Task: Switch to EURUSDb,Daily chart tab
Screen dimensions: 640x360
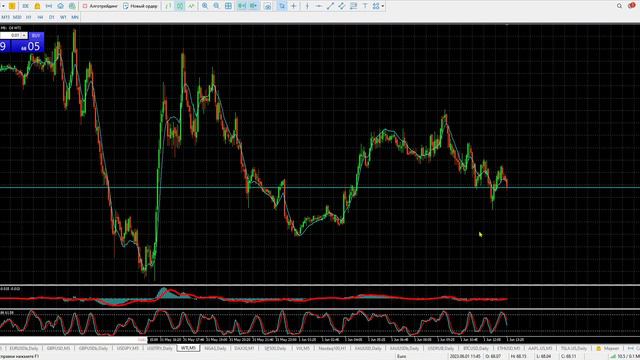Action: point(24,348)
